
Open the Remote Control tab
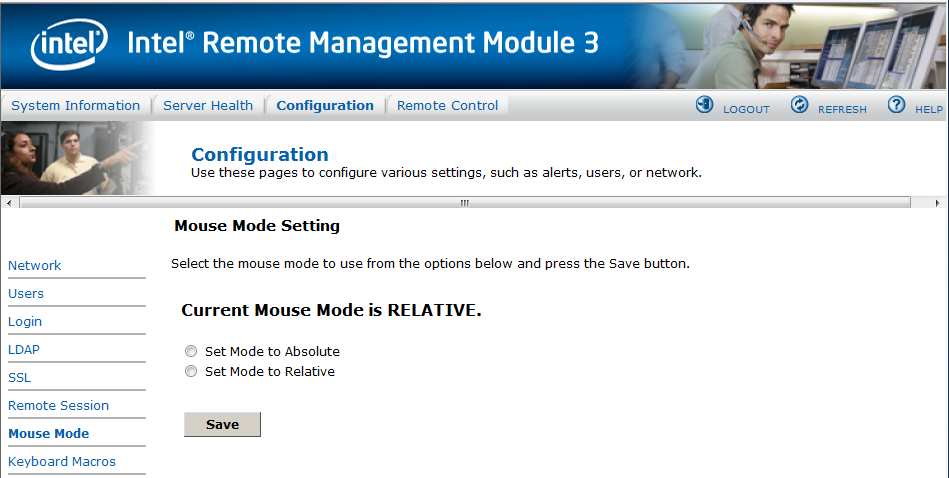click(447, 105)
